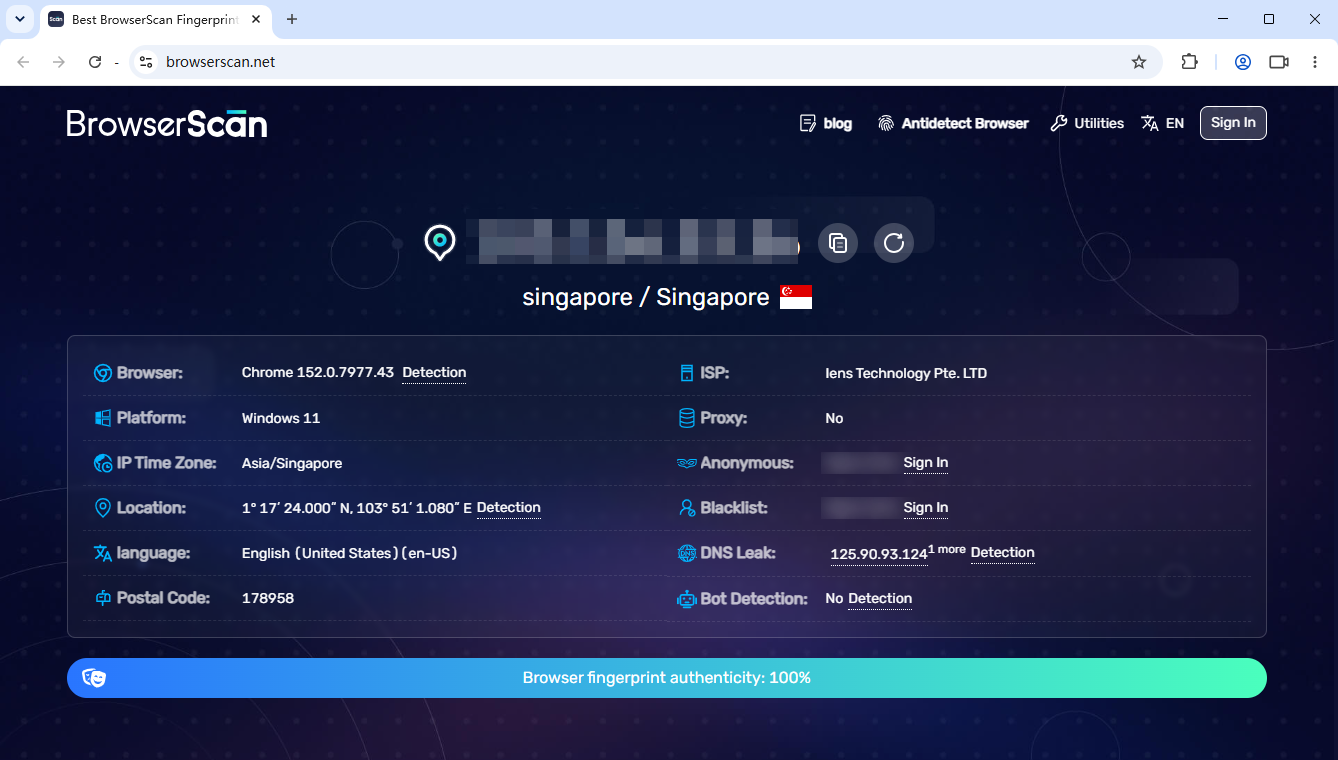Bookmark this page with the star icon
The height and width of the screenshot is (760, 1338).
tap(1139, 62)
